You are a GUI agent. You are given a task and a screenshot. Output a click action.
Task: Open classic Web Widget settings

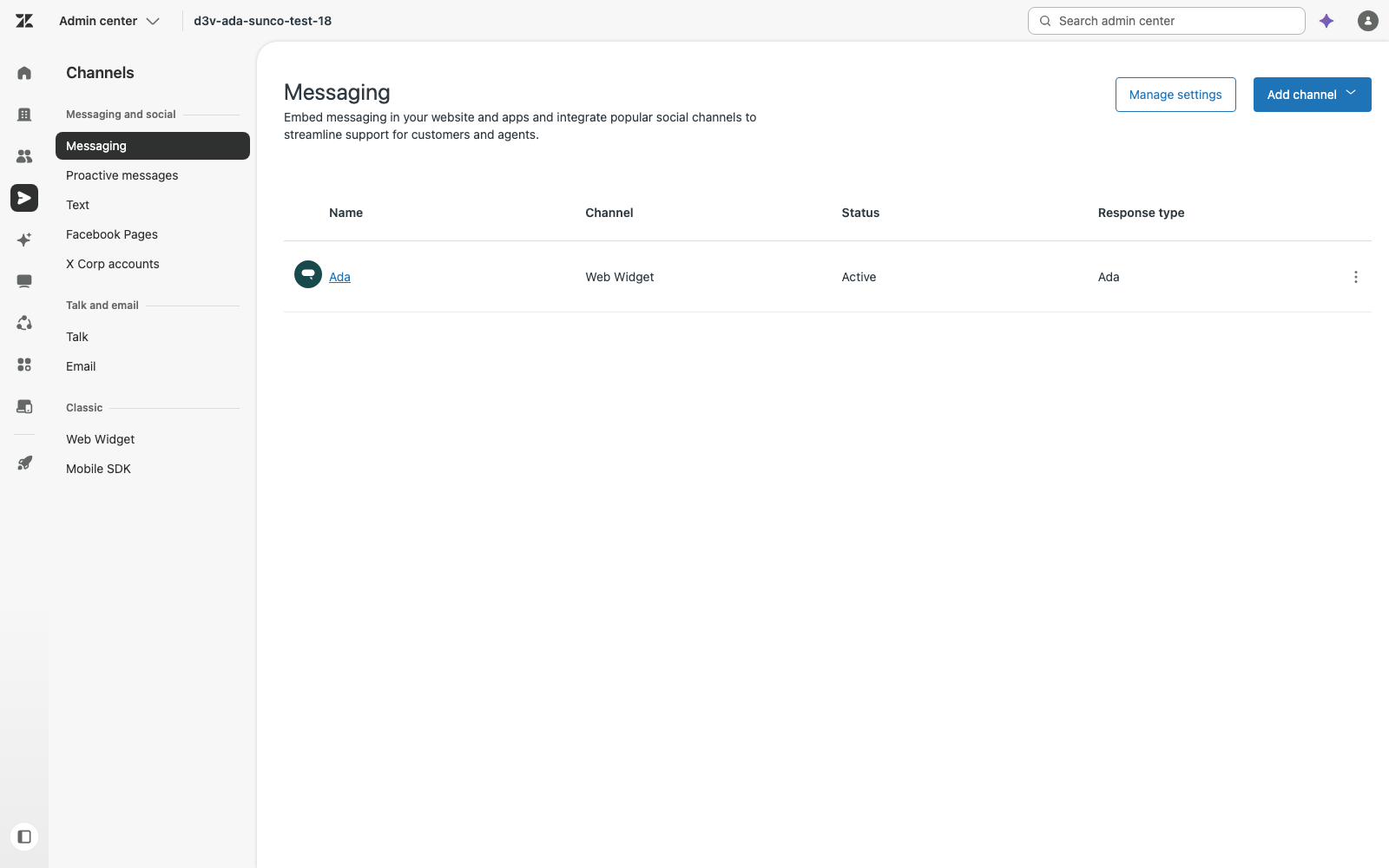tap(101, 439)
